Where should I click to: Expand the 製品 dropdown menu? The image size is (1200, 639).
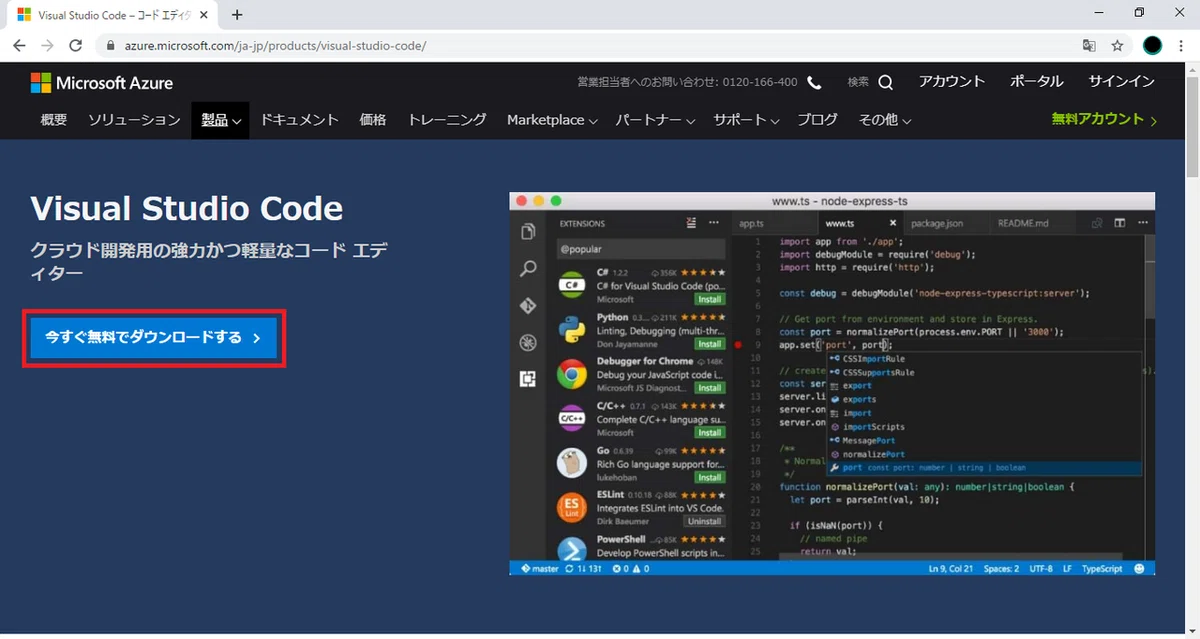point(221,120)
